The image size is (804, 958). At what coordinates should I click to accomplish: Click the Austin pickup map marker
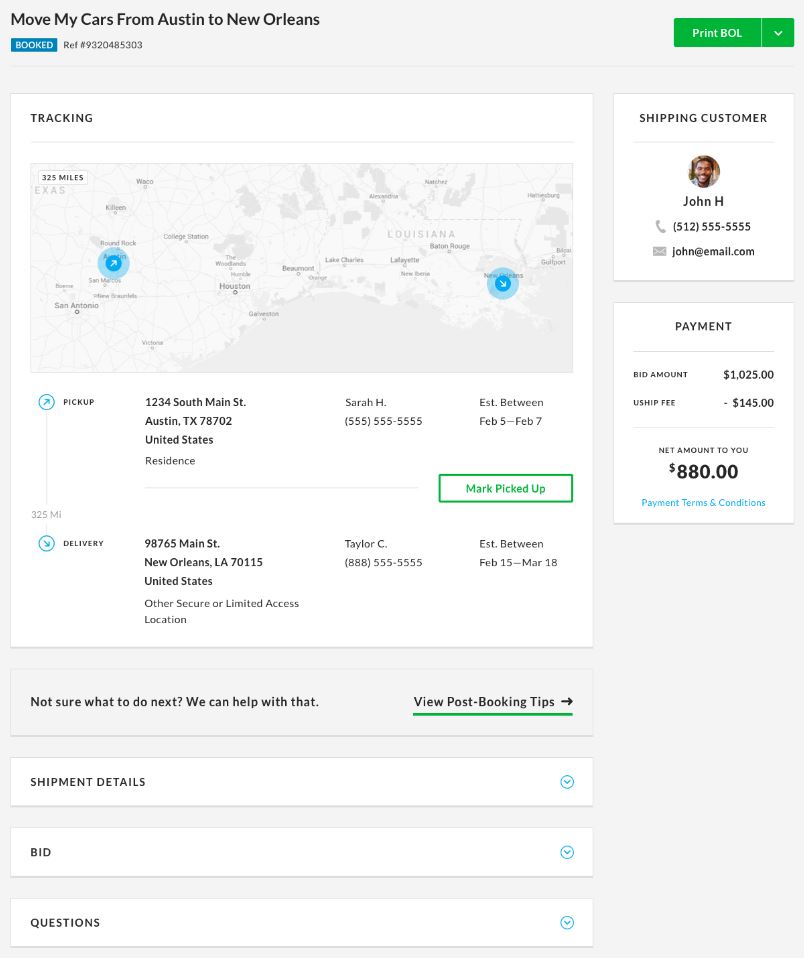tap(113, 264)
